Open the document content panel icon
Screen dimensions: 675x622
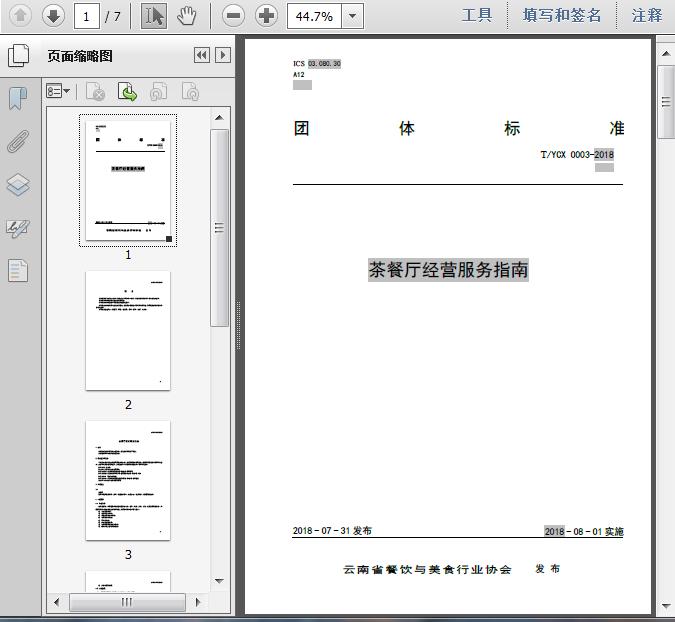pyautogui.click(x=18, y=271)
